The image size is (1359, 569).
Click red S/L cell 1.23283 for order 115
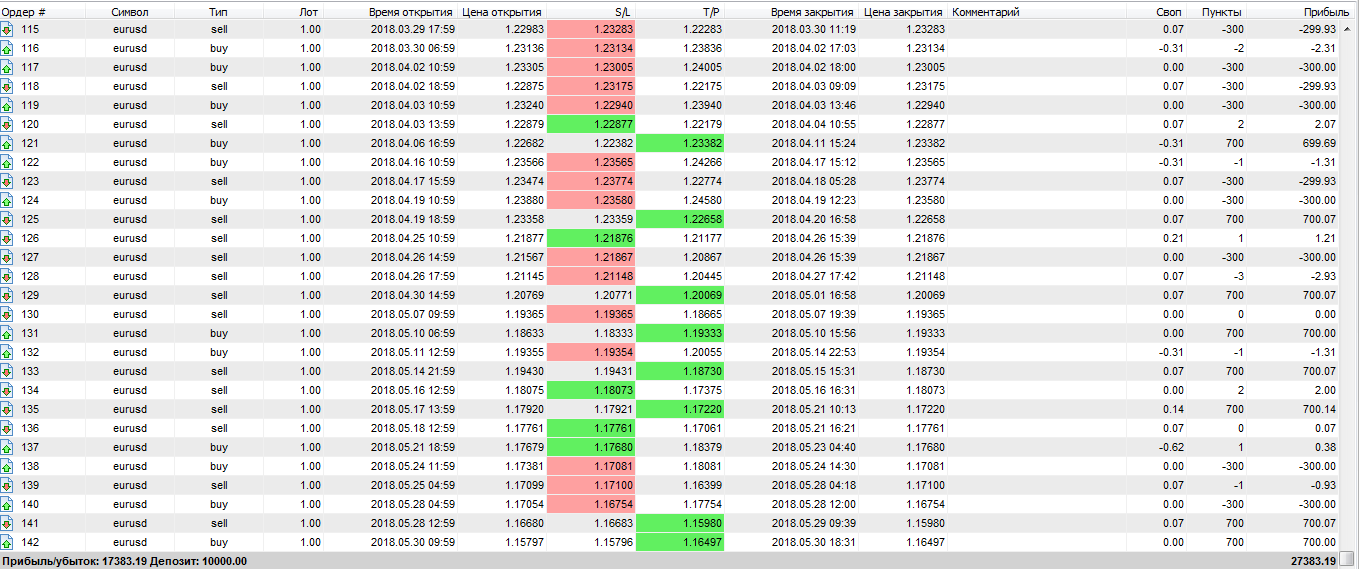point(591,30)
